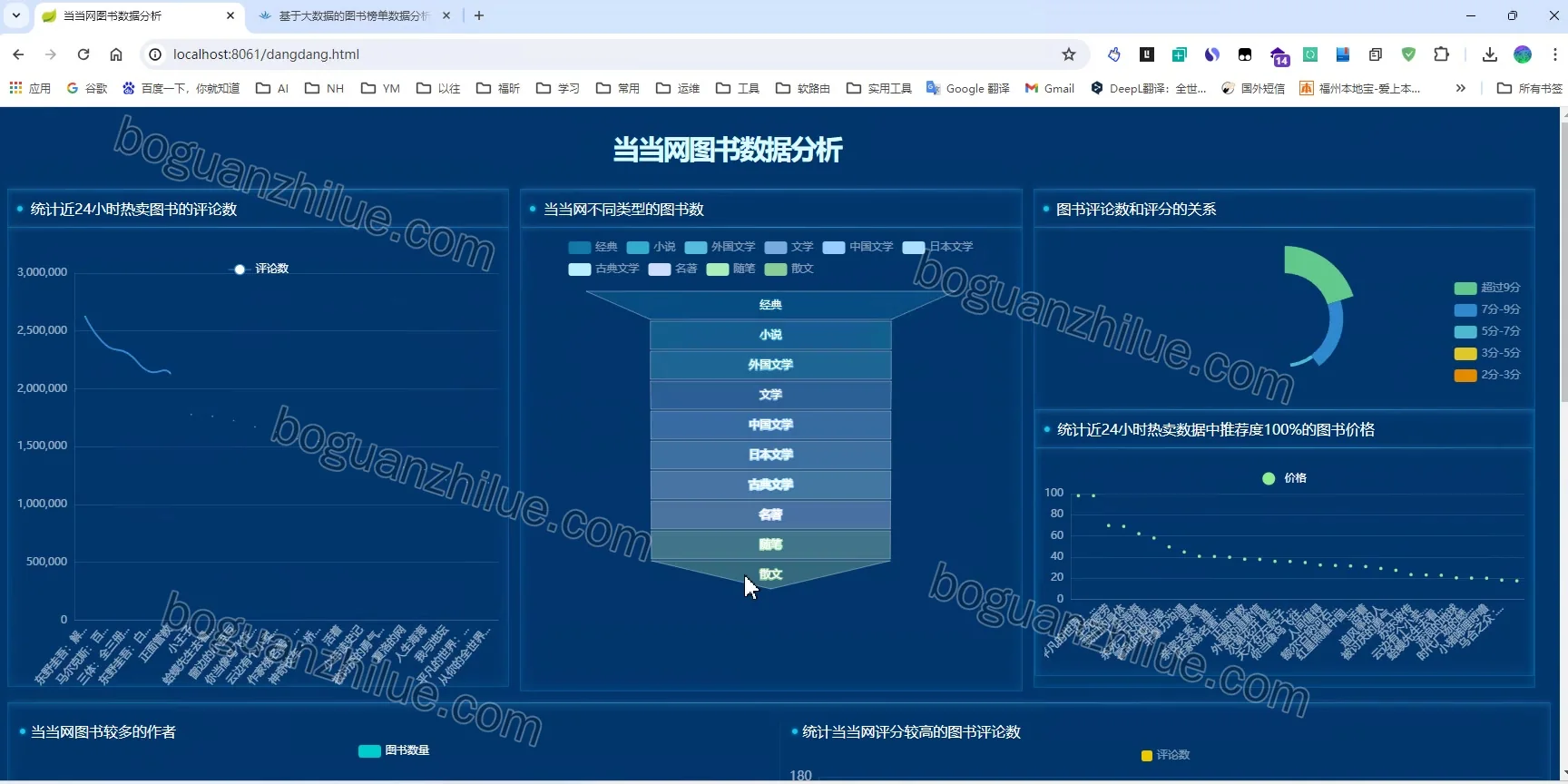Image resolution: width=1568 pixels, height=784 pixels.
Task: Open the browser downloads icon
Action: coord(1490,54)
